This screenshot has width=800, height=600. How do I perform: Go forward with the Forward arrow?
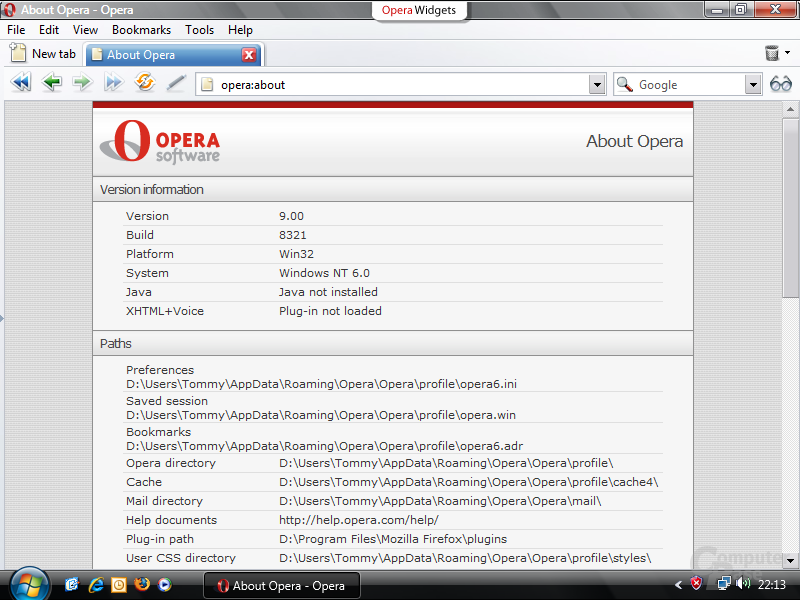[82, 82]
